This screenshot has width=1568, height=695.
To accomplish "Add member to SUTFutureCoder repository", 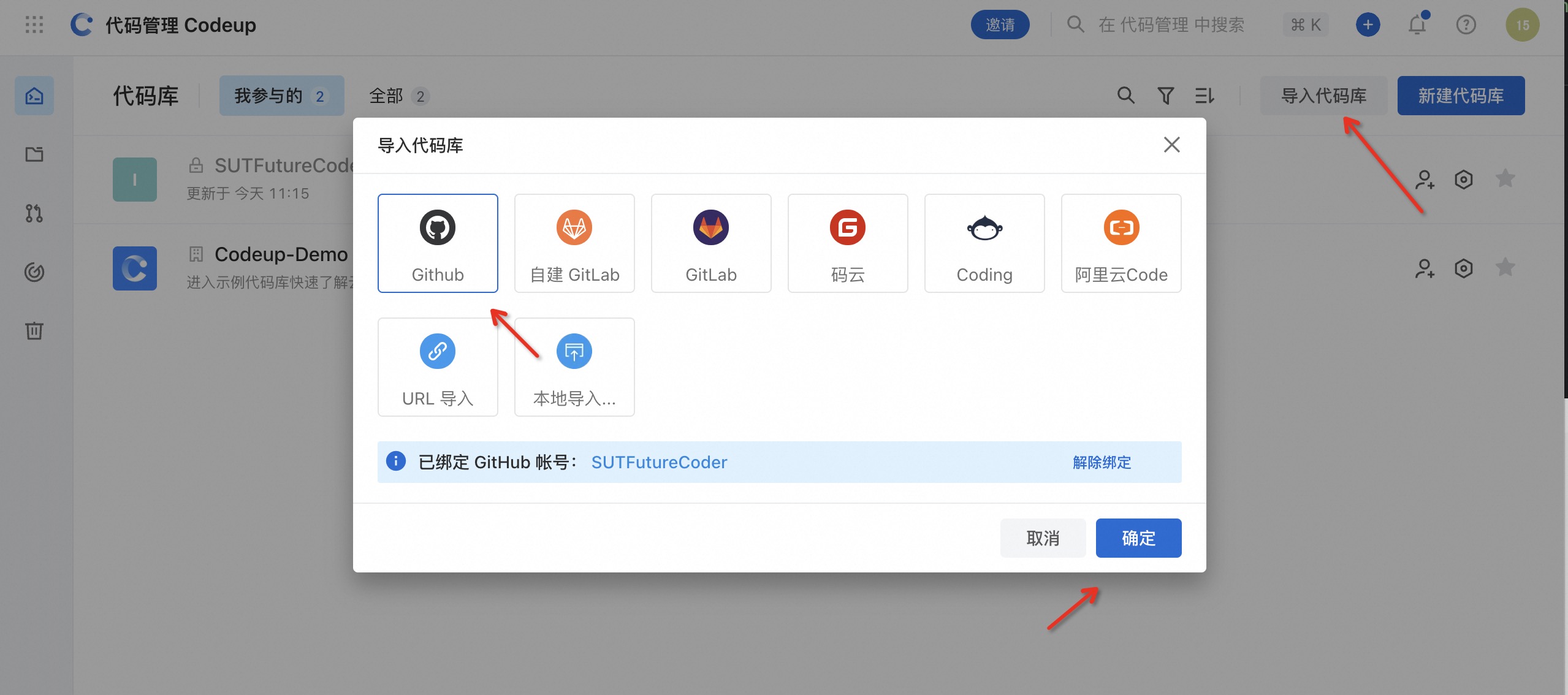I will (x=1425, y=179).
